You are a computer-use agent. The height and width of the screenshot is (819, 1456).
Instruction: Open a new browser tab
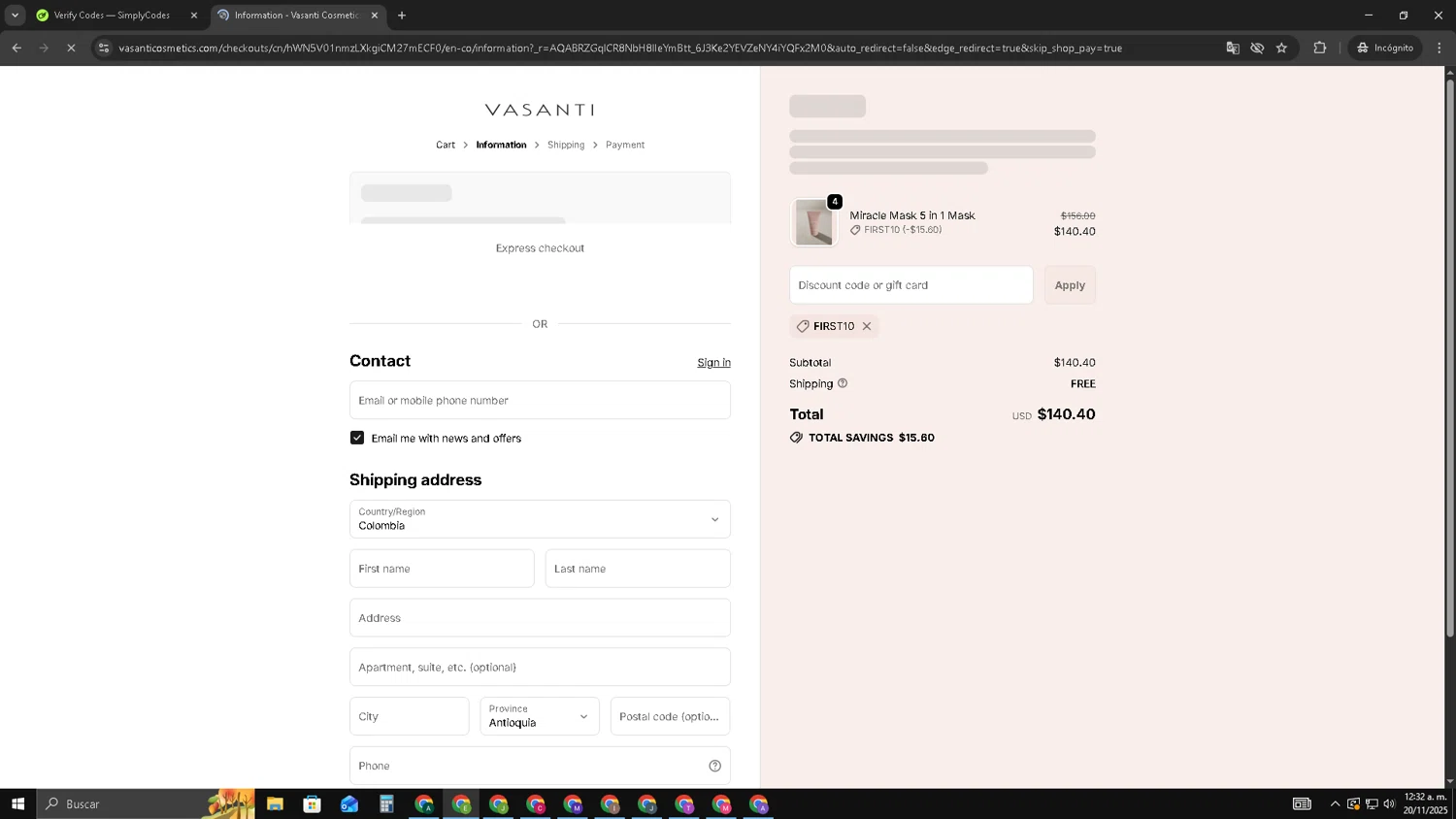tap(402, 16)
